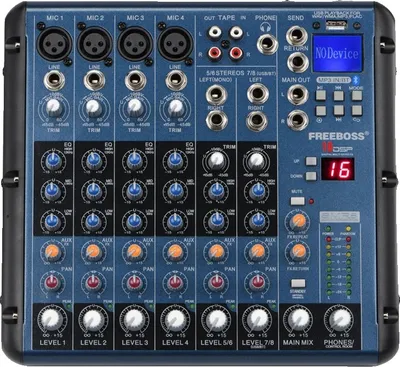
Task: Adjust the MIC 2 TRIM knob
Action: tap(94, 107)
